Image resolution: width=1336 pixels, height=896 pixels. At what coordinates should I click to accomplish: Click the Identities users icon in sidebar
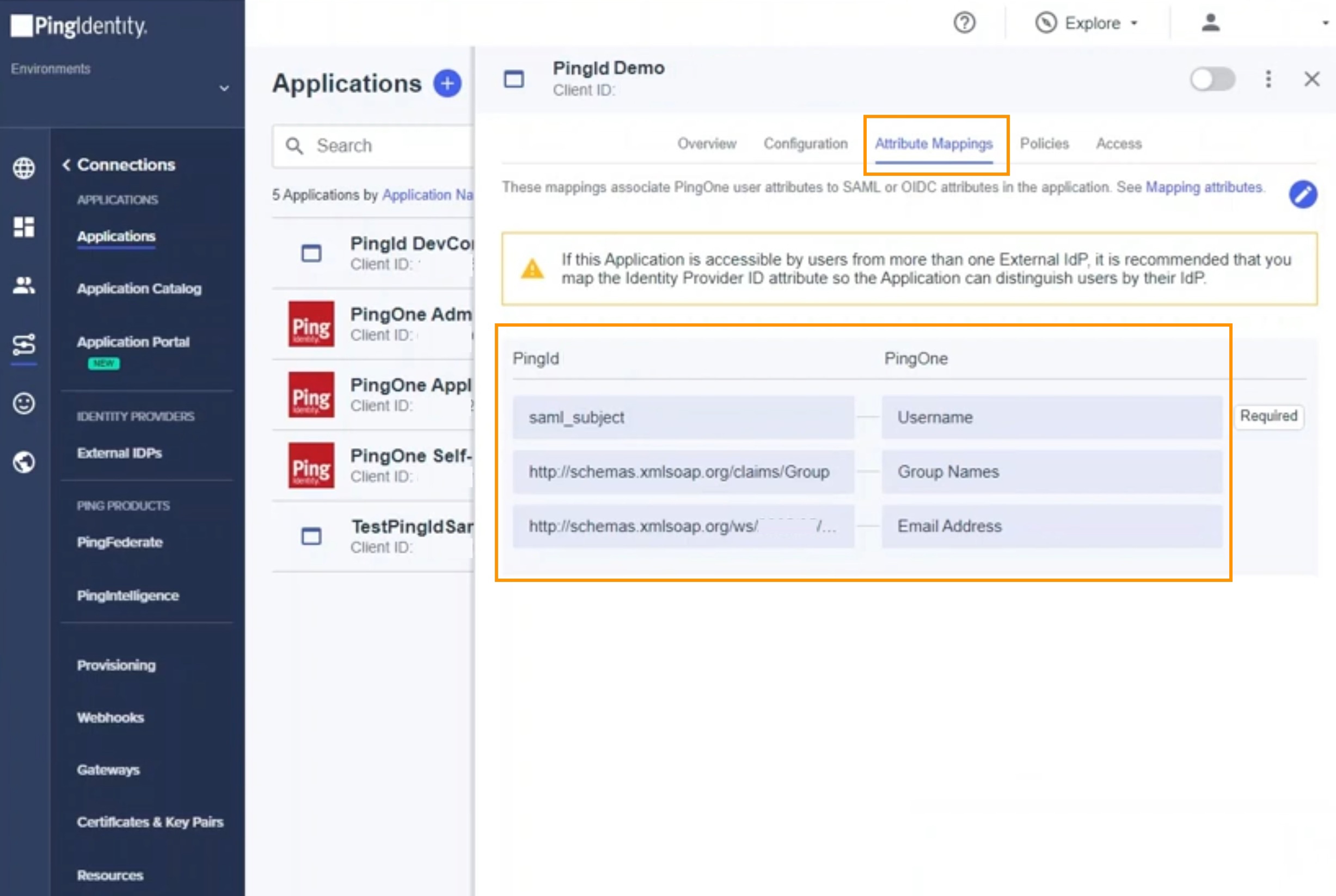23,285
